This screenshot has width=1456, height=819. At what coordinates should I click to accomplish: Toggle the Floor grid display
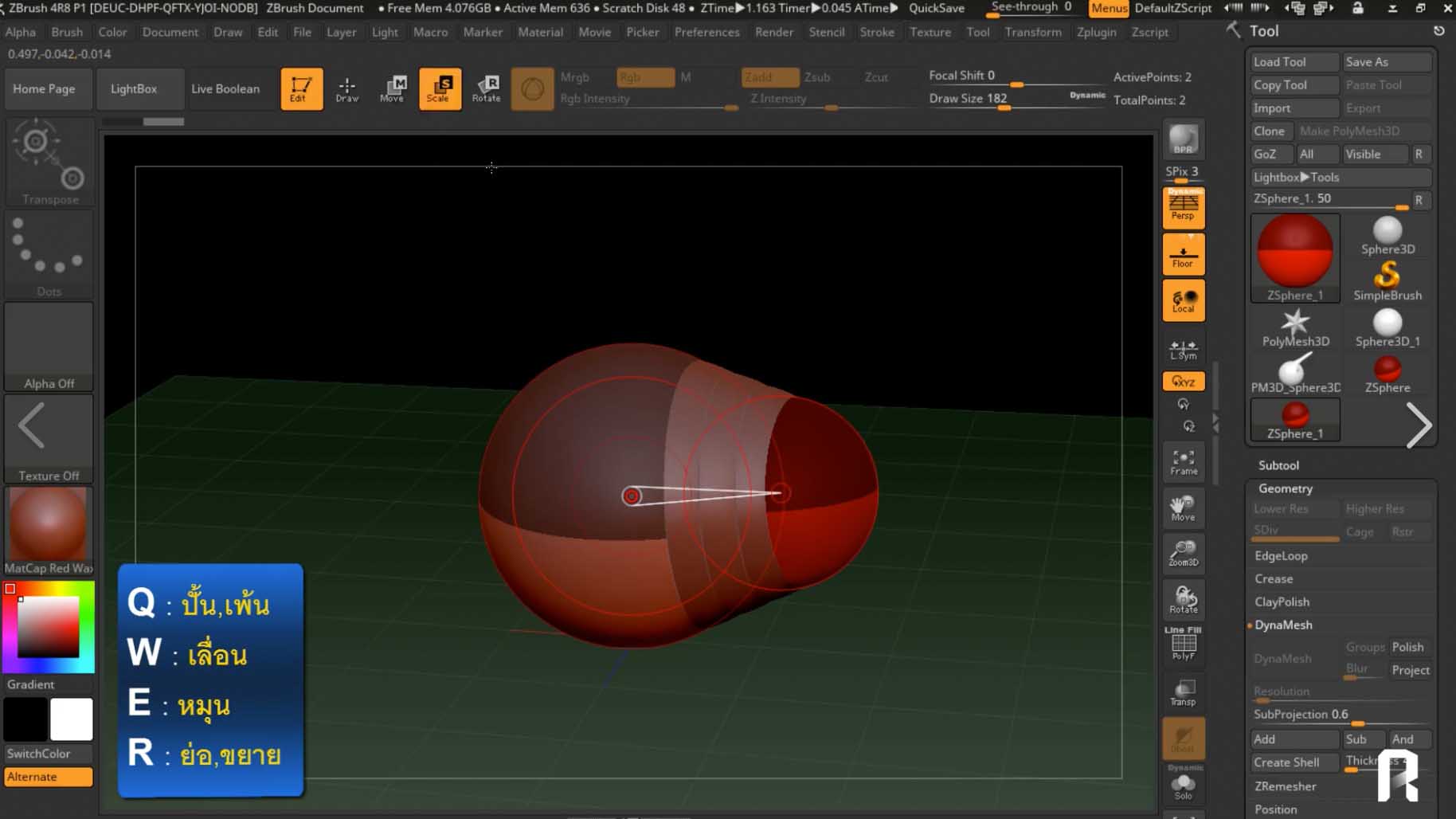(x=1183, y=255)
